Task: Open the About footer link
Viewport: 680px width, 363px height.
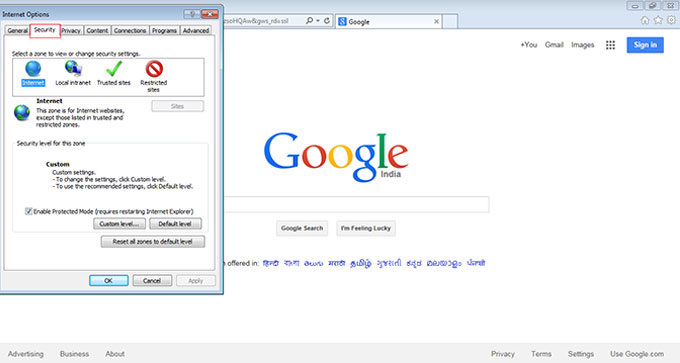Action: 114,354
